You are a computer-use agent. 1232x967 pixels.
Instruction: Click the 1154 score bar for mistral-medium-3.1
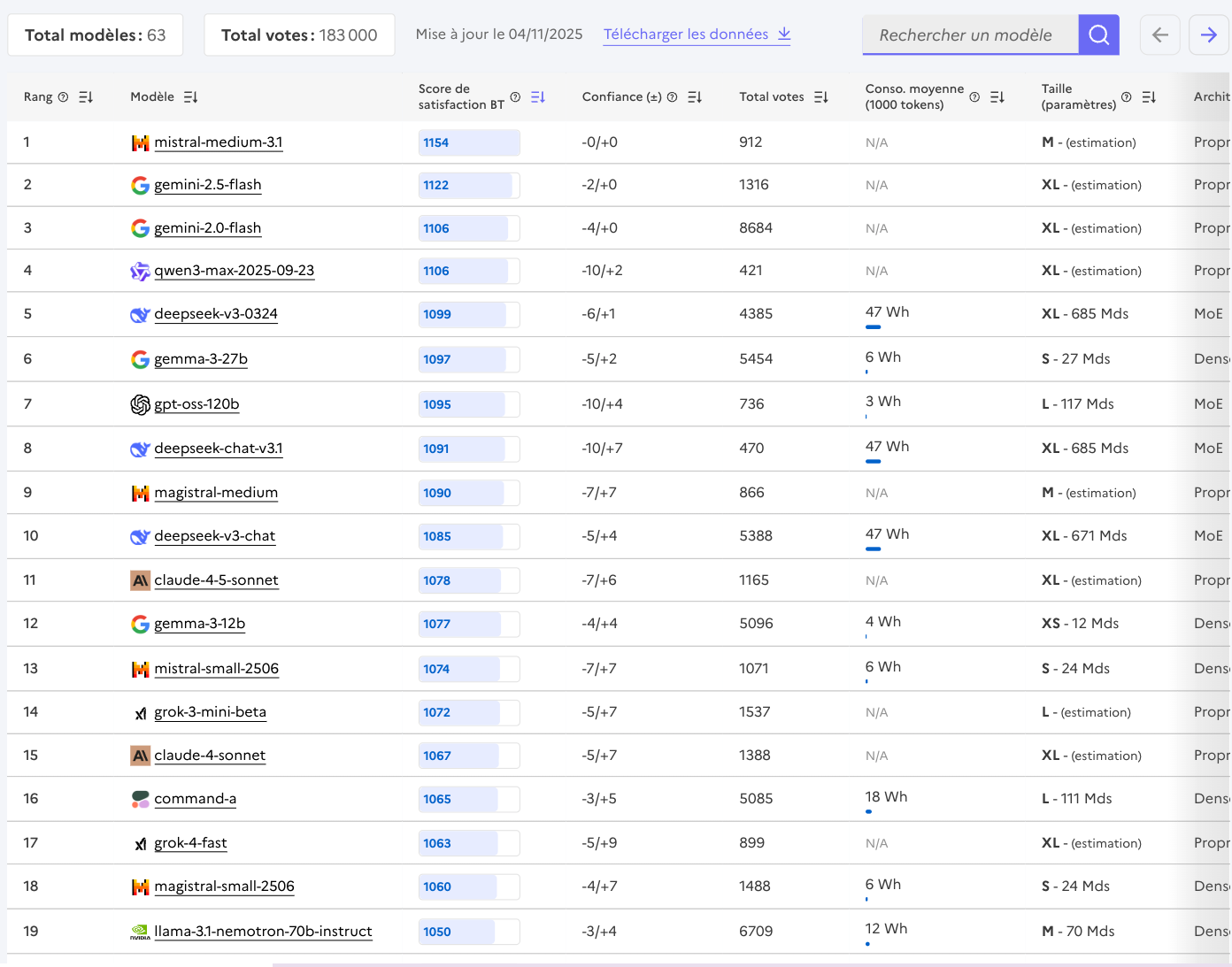pos(468,142)
